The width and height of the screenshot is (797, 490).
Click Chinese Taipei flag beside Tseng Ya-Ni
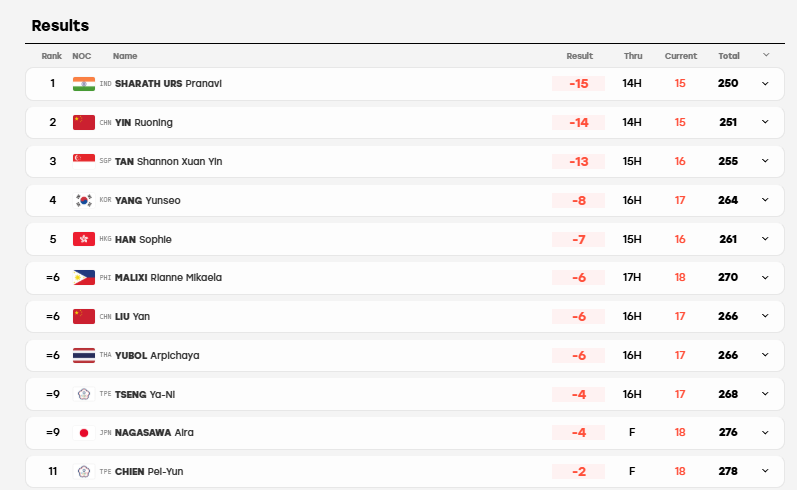(x=84, y=394)
